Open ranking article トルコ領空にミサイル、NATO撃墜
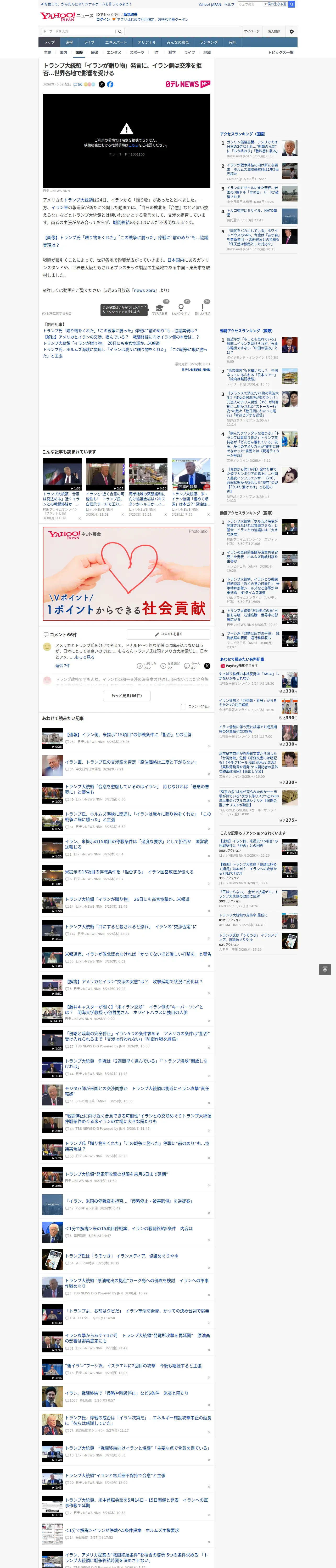Screen dimensions: 336x1568 pyautogui.click(x=252, y=212)
